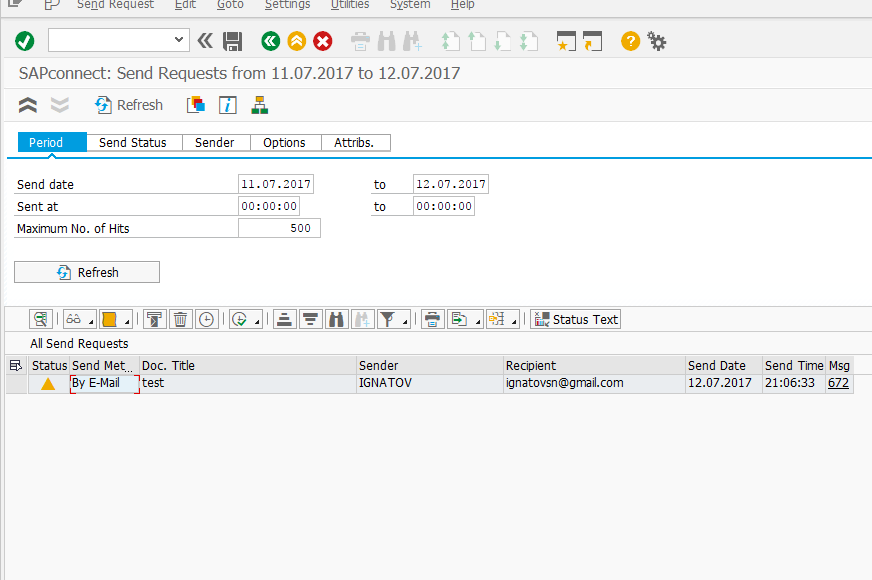Click the Save diskette icon
872x580 pixels.
(232, 41)
